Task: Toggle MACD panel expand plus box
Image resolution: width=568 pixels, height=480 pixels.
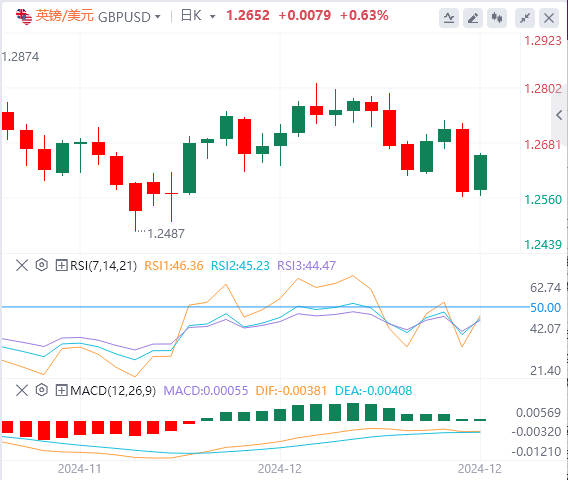Action: coord(61,391)
